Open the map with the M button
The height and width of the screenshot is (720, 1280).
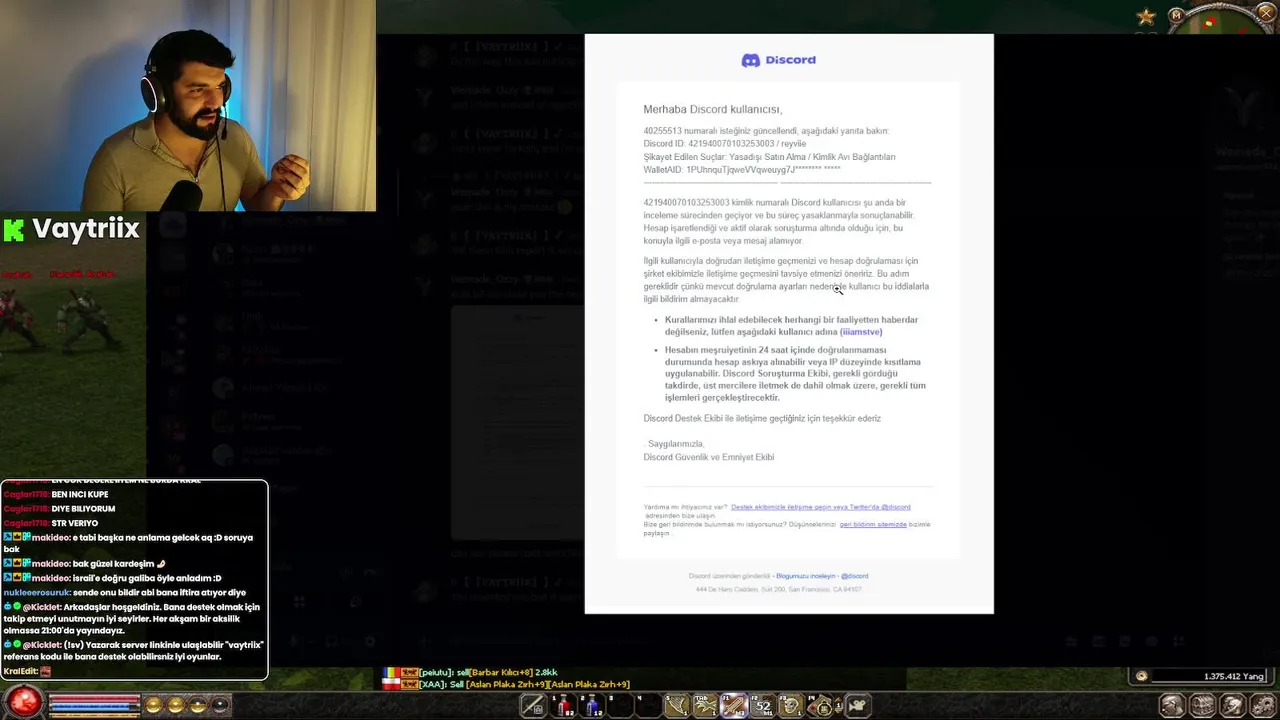(1176, 15)
